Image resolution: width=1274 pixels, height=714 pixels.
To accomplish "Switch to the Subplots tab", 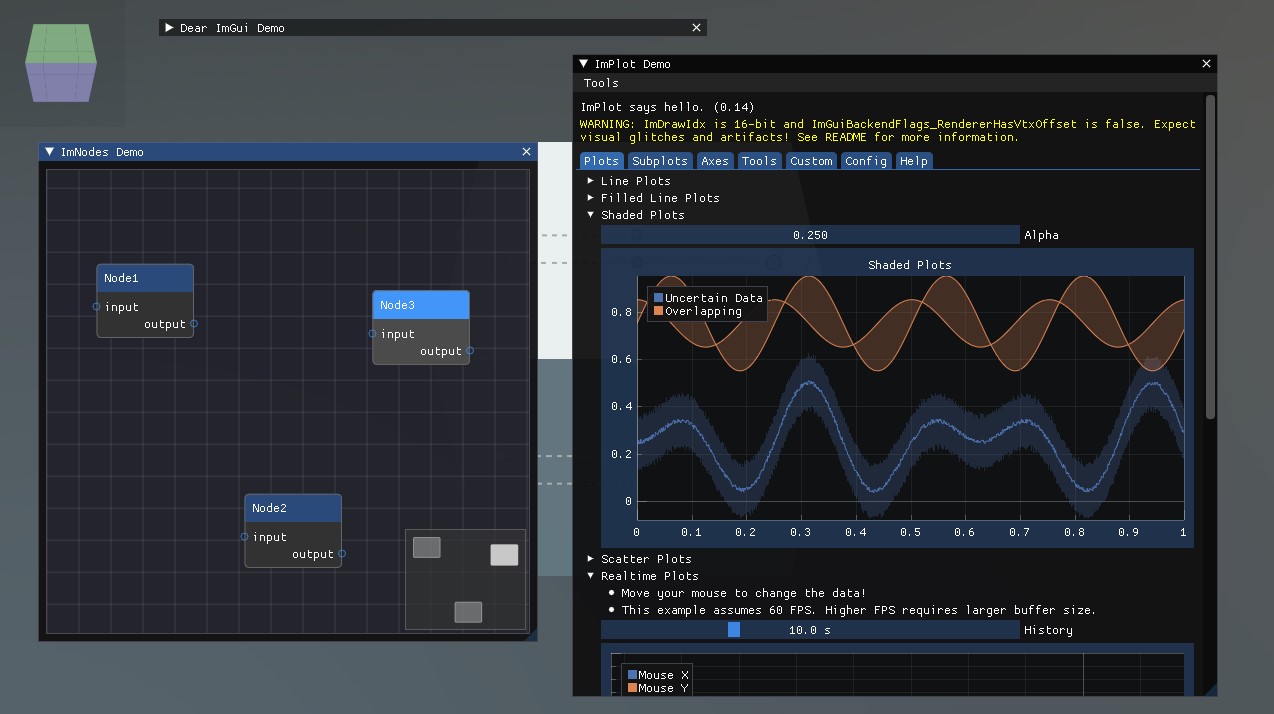I will click(x=660, y=161).
